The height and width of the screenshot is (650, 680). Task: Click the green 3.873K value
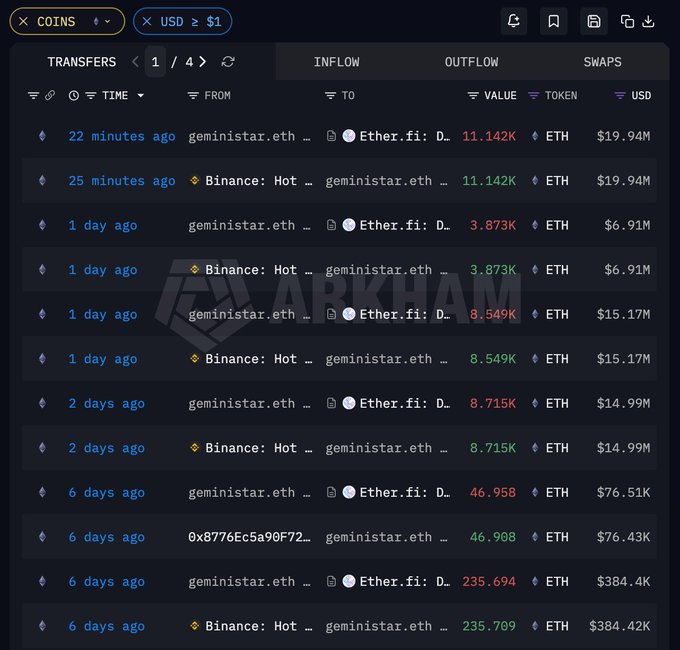coord(493,270)
